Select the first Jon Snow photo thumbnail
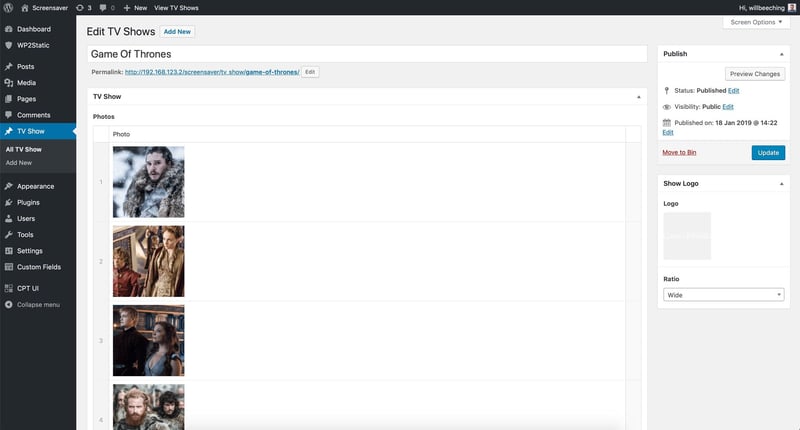Screen dimensions: 800x430 point(148,182)
